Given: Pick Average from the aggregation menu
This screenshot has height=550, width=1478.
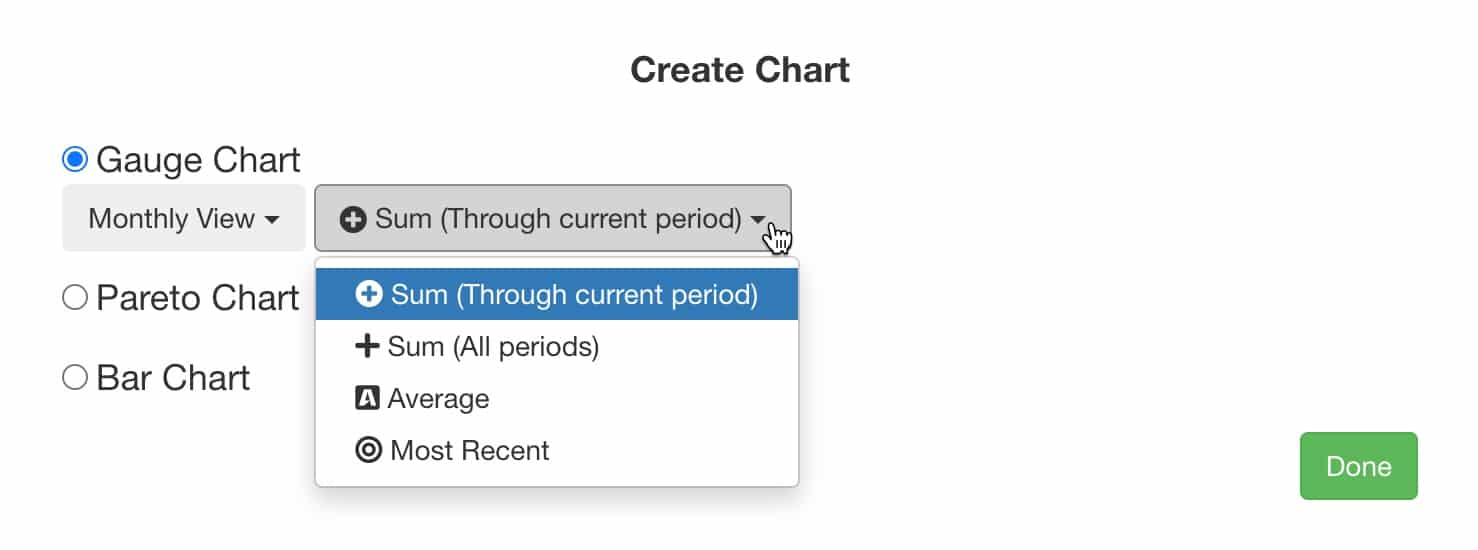Looking at the screenshot, I should pos(557,398).
